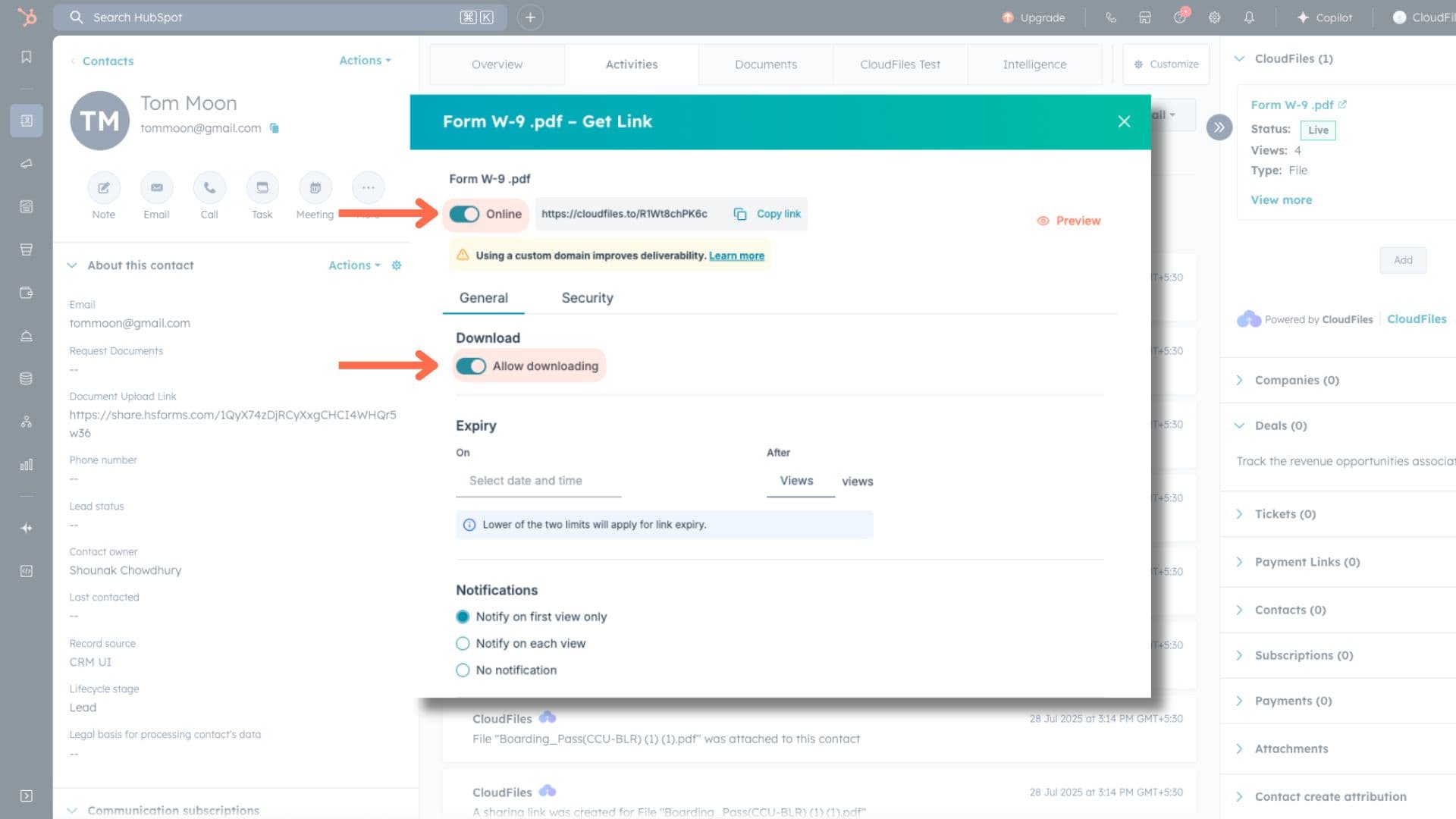Viewport: 1456px width, 819px height.
Task: Open the Call action icon
Action: 209,188
